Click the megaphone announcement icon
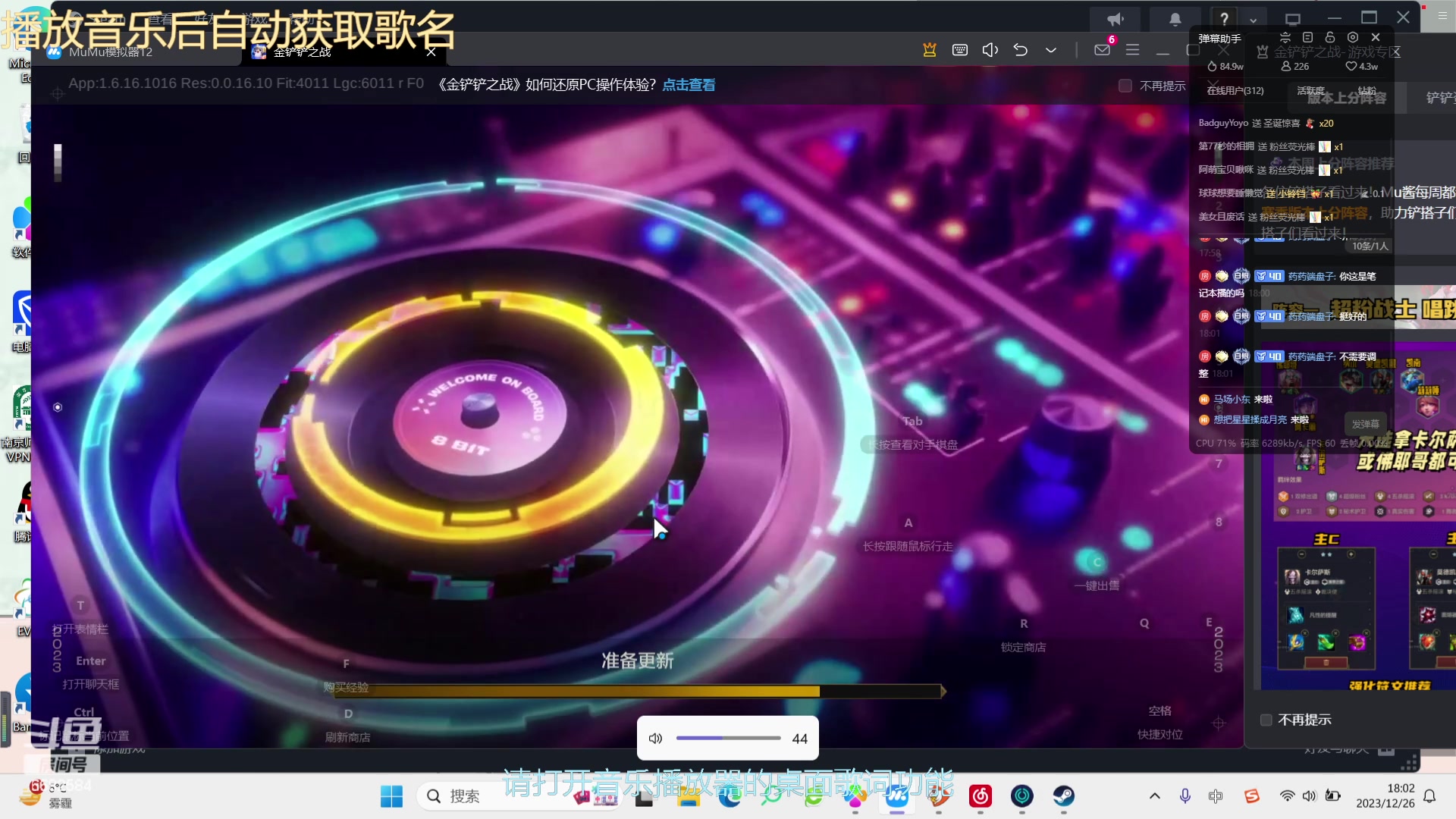Screen dimensions: 1456x819 click(1115, 20)
